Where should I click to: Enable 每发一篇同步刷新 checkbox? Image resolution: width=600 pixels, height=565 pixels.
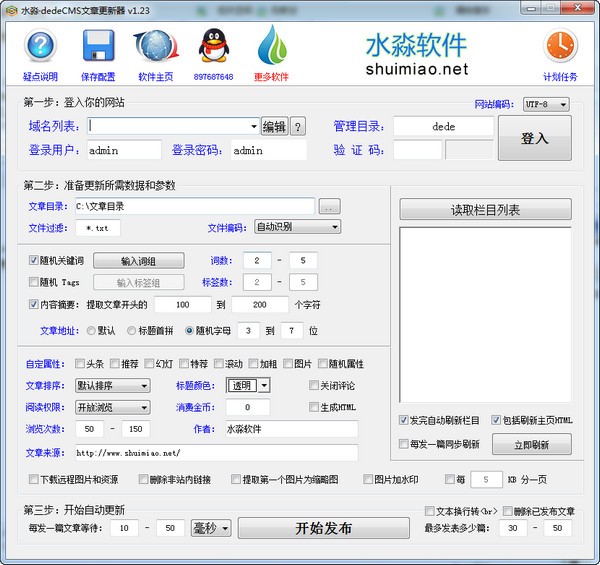[x=403, y=444]
